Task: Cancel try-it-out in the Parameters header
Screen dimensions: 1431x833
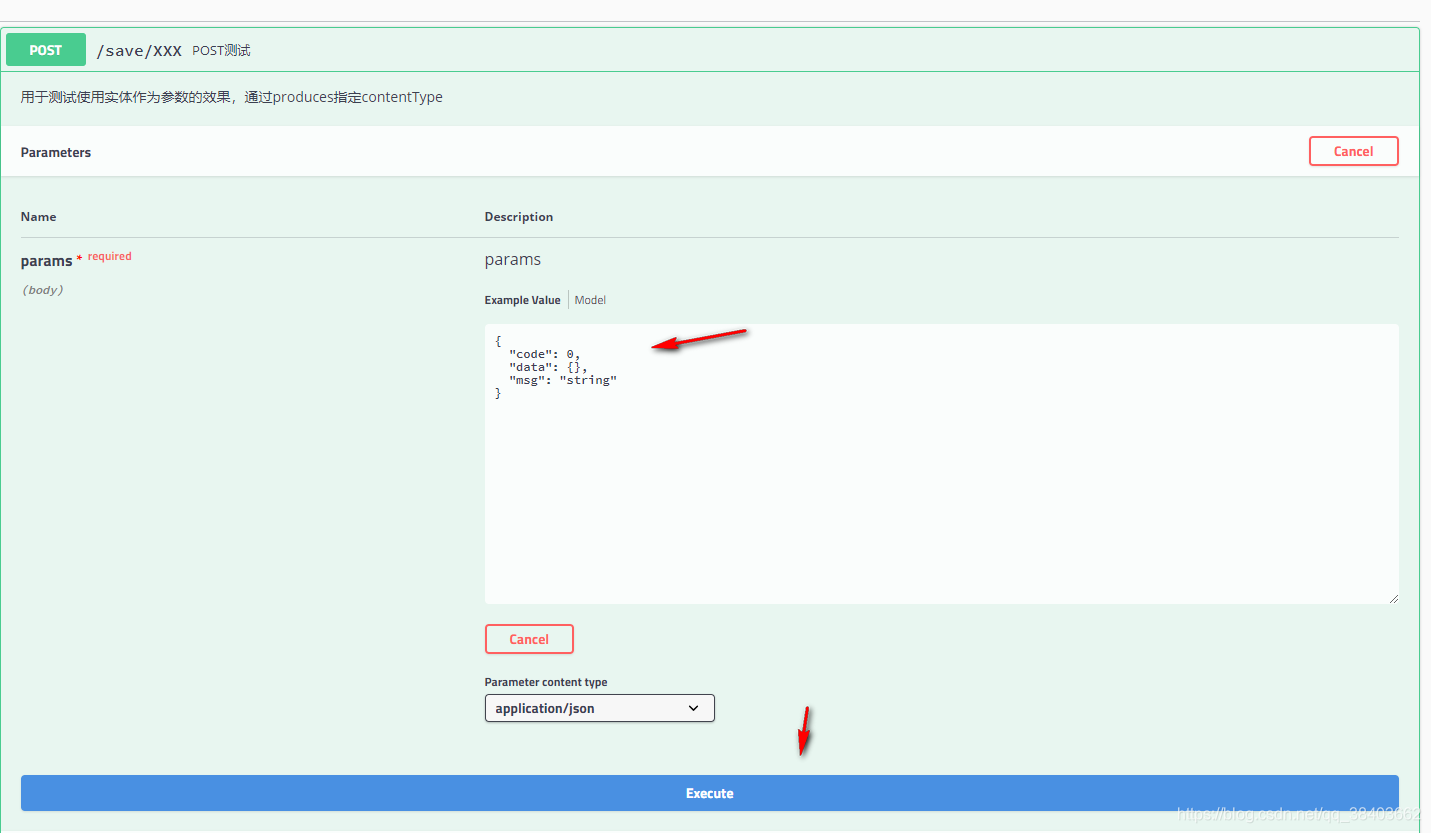Action: (1353, 151)
